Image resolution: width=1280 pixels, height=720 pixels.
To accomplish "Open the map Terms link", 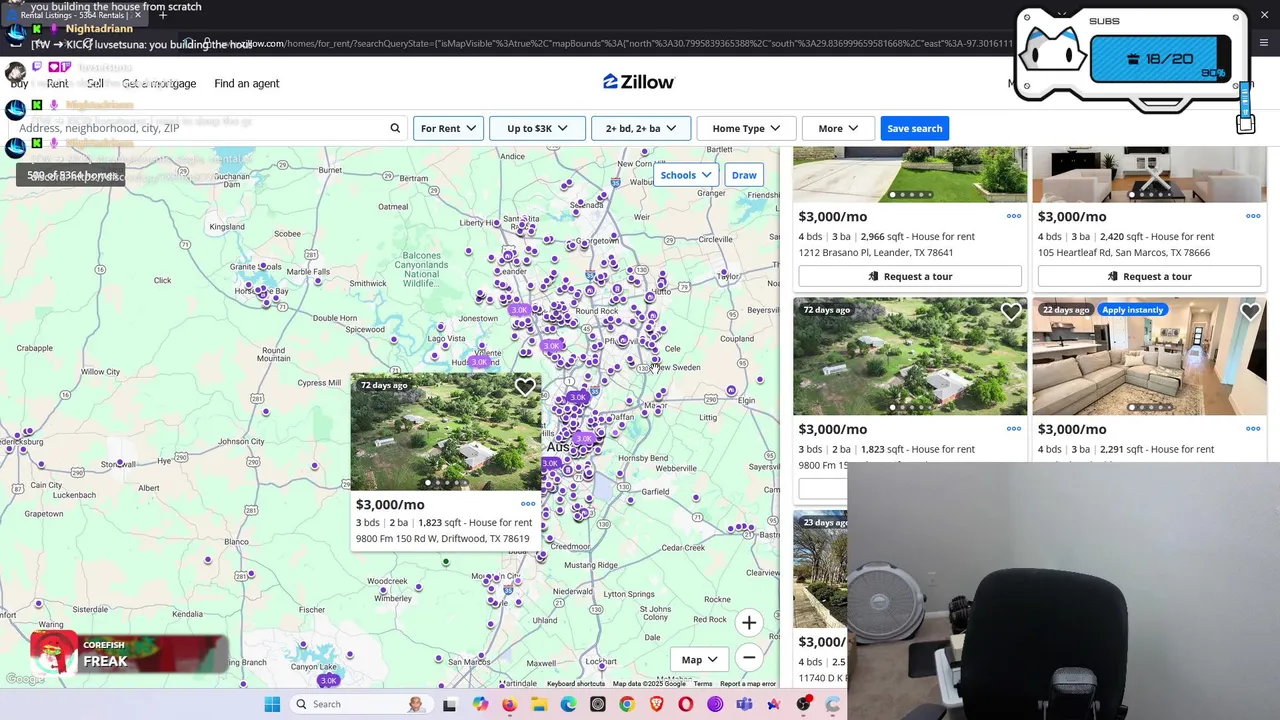I will (703, 684).
